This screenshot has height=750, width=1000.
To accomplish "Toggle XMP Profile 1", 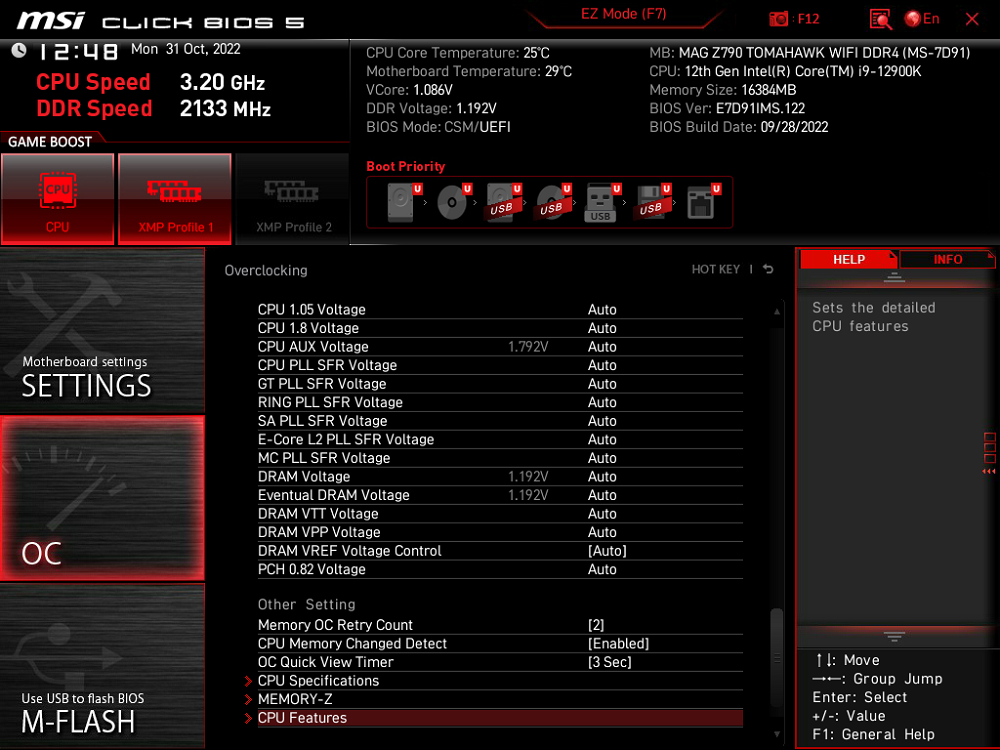I will [x=175, y=198].
